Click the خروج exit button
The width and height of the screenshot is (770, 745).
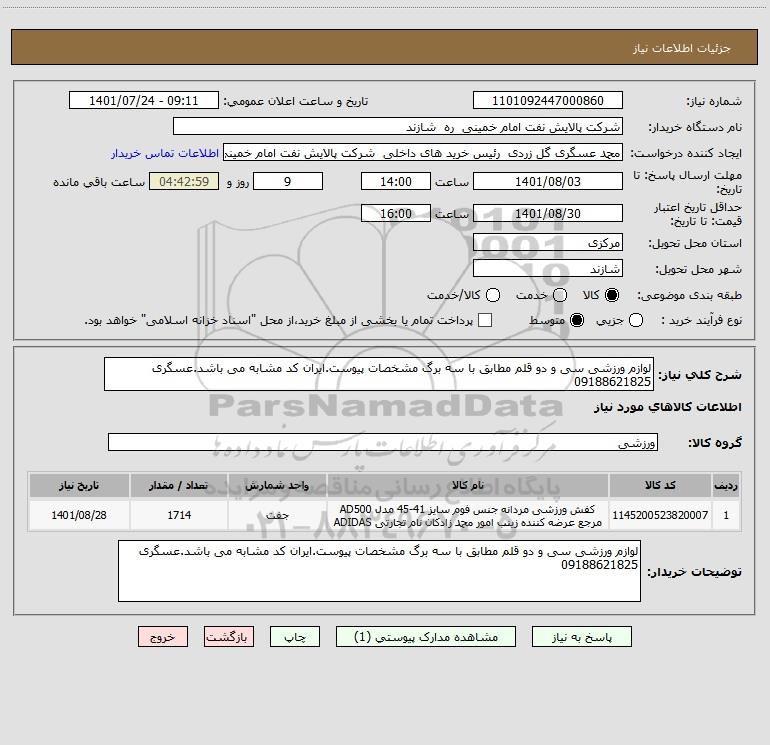[163, 636]
